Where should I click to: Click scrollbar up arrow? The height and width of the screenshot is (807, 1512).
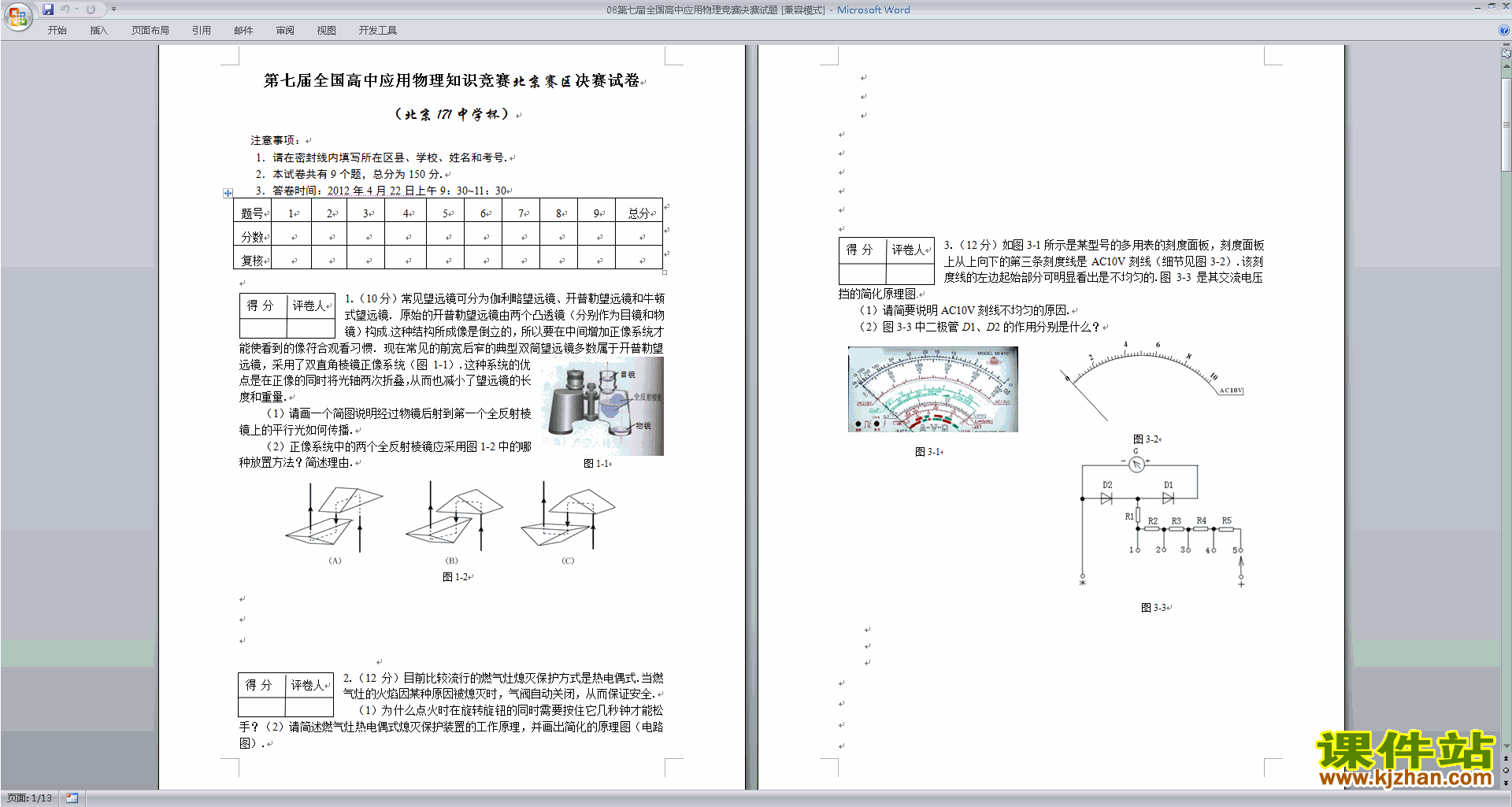1506,66
